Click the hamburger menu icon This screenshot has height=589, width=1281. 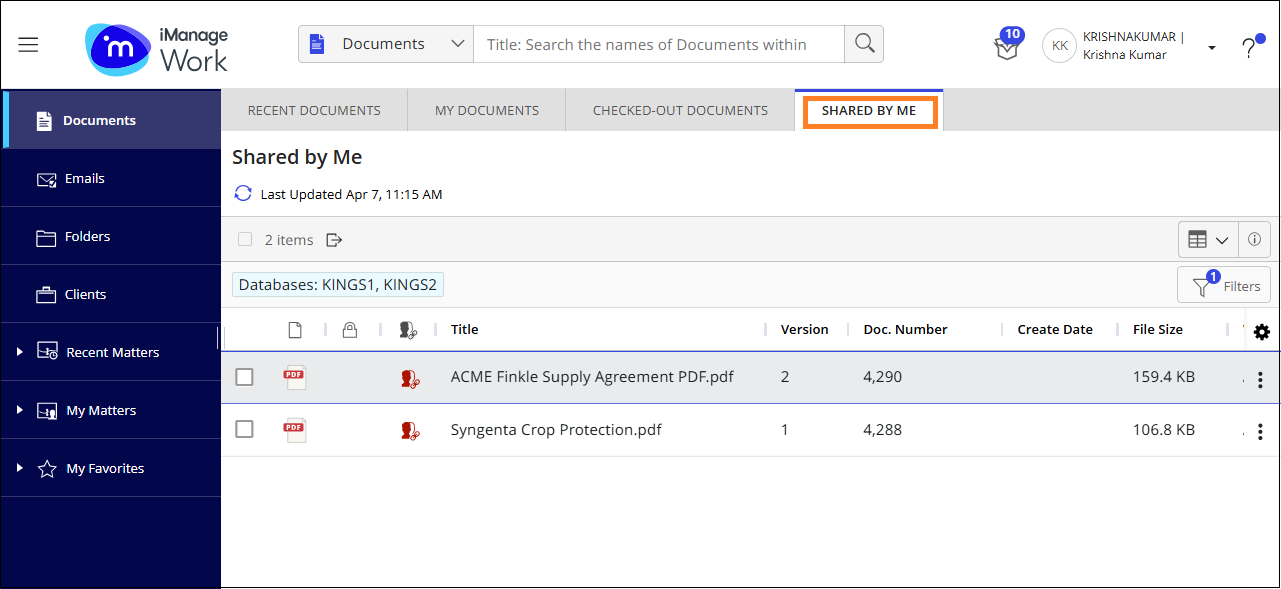point(28,45)
